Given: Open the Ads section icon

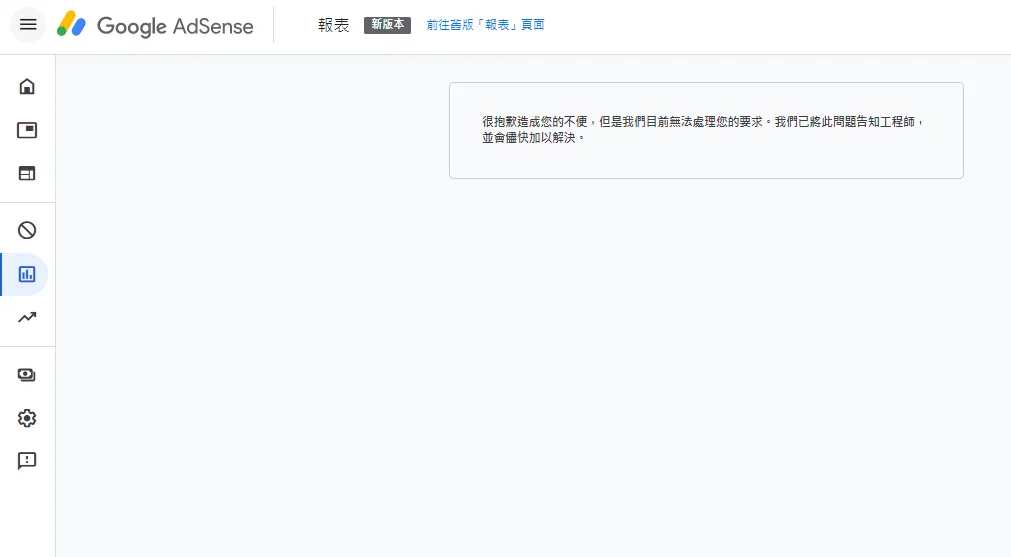Looking at the screenshot, I should (x=27, y=130).
